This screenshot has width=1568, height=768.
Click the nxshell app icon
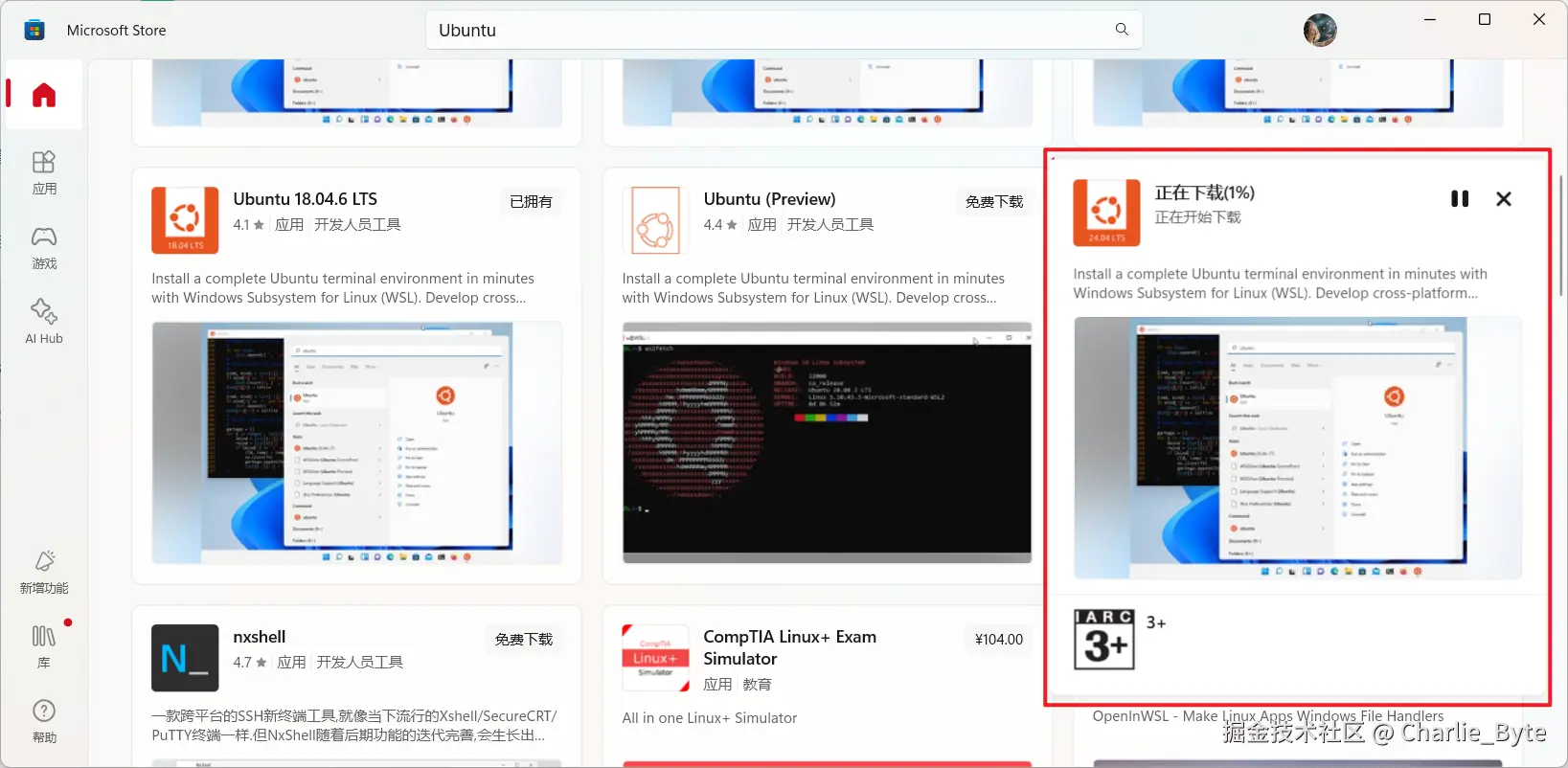[x=185, y=658]
